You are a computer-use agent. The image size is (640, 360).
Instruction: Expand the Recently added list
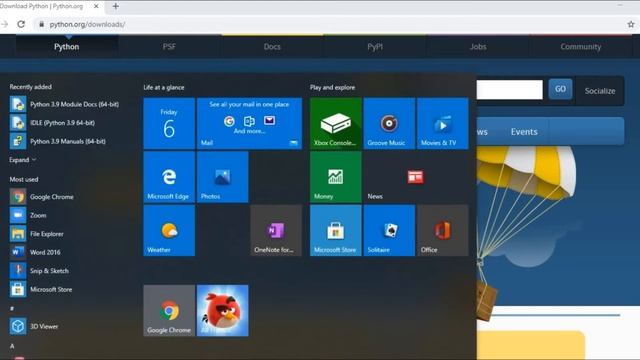pyautogui.click(x=23, y=160)
